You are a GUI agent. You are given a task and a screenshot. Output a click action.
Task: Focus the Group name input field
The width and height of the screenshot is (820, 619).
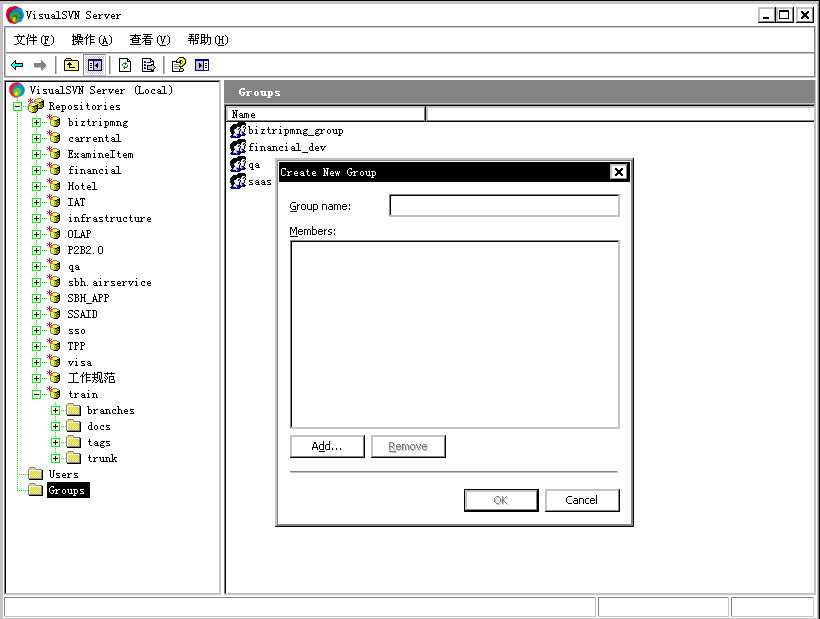pyautogui.click(x=504, y=205)
